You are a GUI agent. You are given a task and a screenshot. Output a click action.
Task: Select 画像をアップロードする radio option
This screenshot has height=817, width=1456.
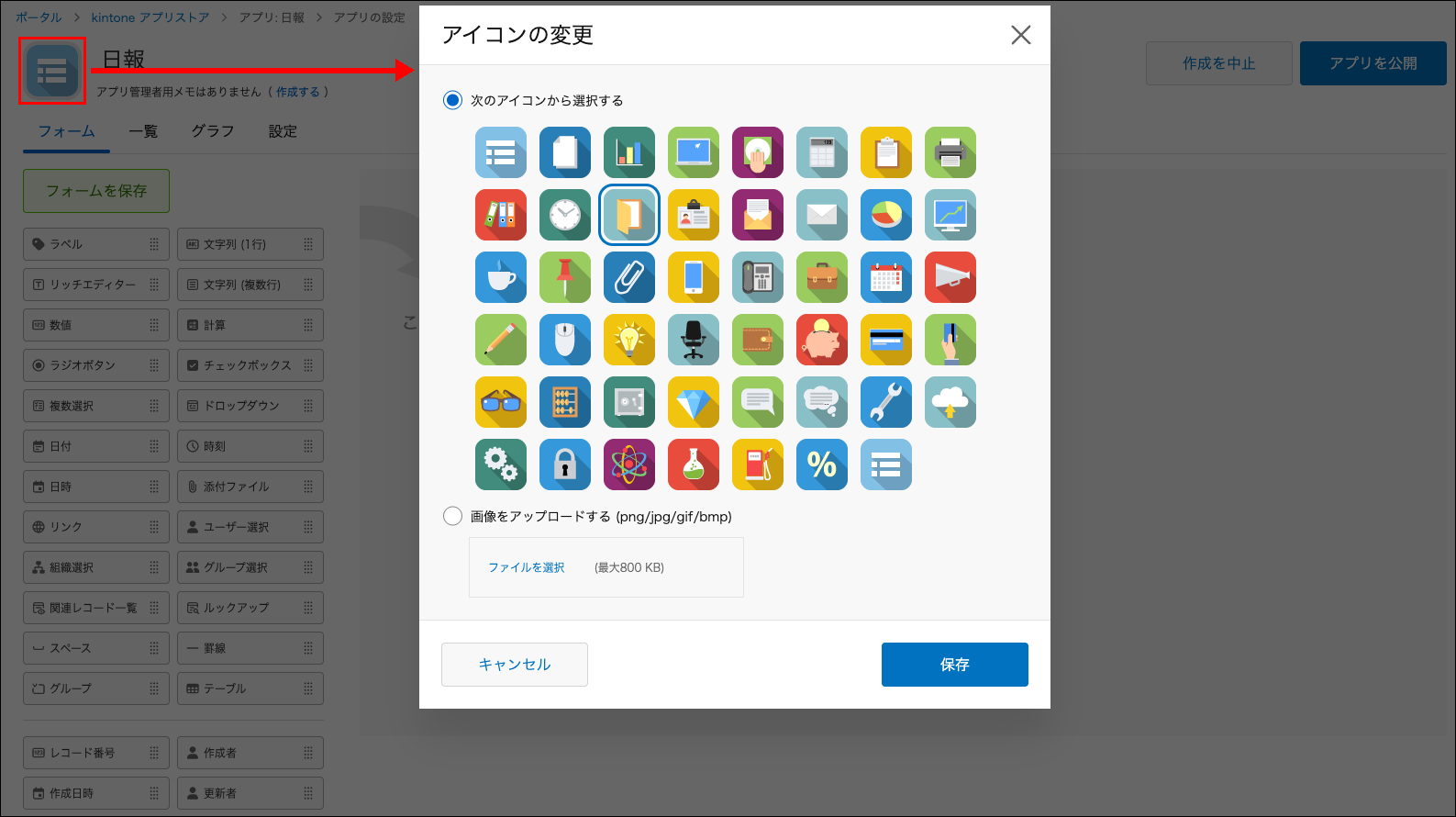click(x=452, y=516)
